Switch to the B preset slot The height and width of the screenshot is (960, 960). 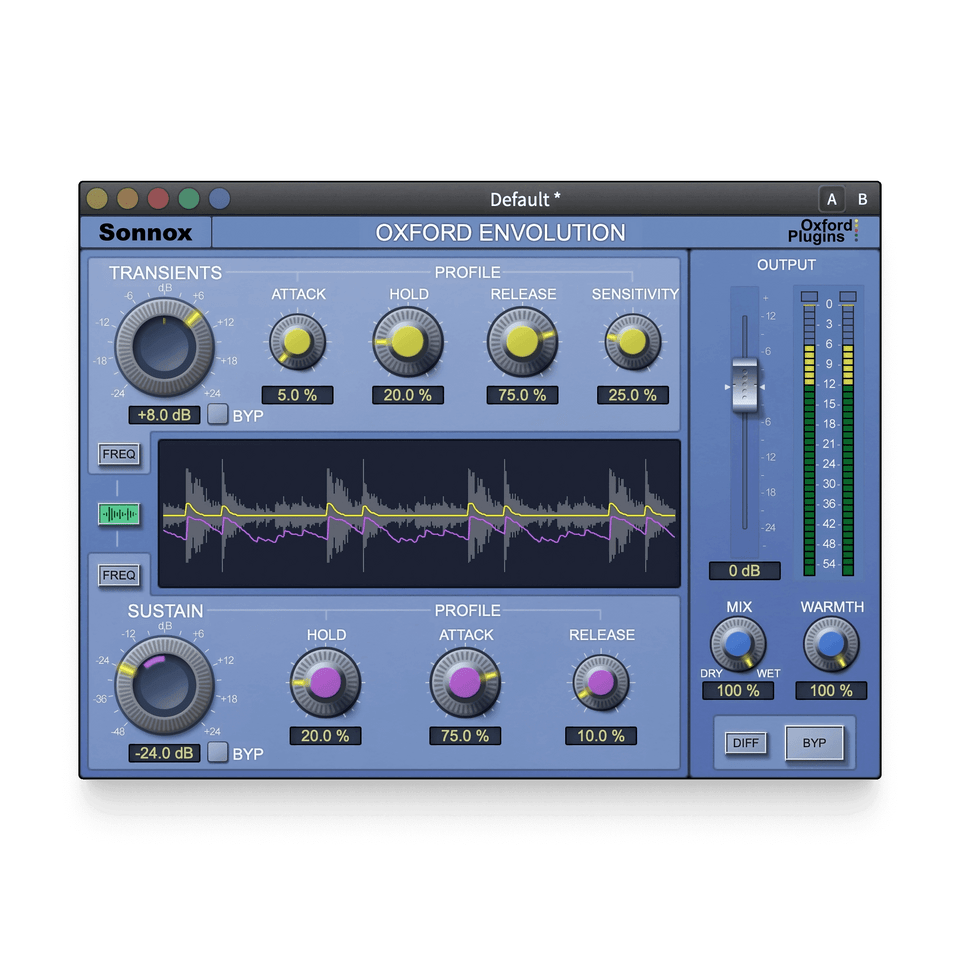(x=862, y=198)
